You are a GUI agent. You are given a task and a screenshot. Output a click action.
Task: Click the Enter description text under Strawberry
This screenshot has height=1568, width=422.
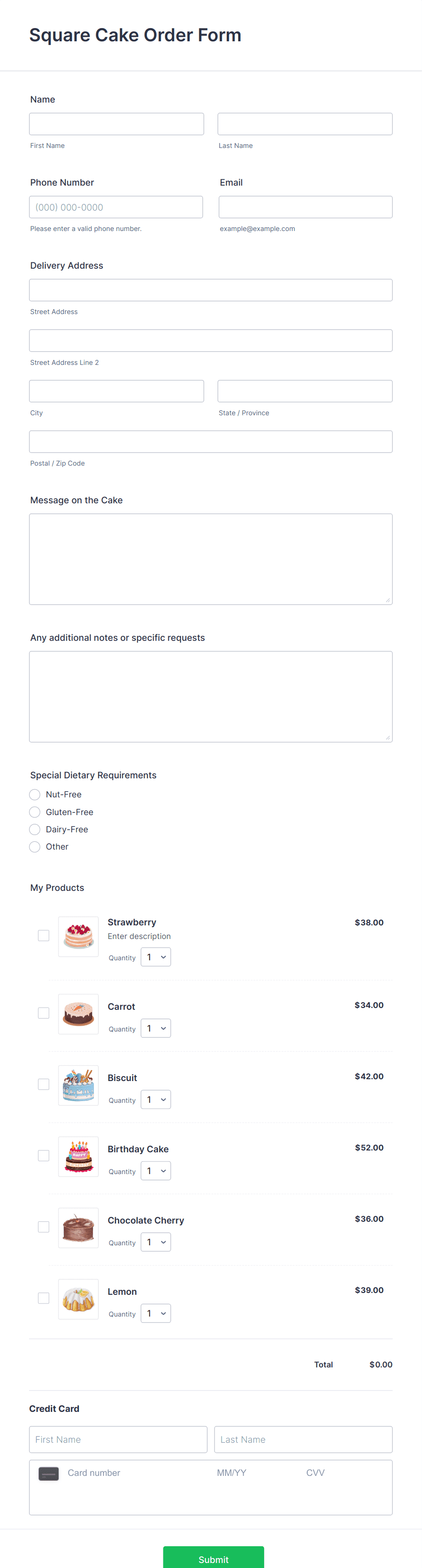point(139,936)
